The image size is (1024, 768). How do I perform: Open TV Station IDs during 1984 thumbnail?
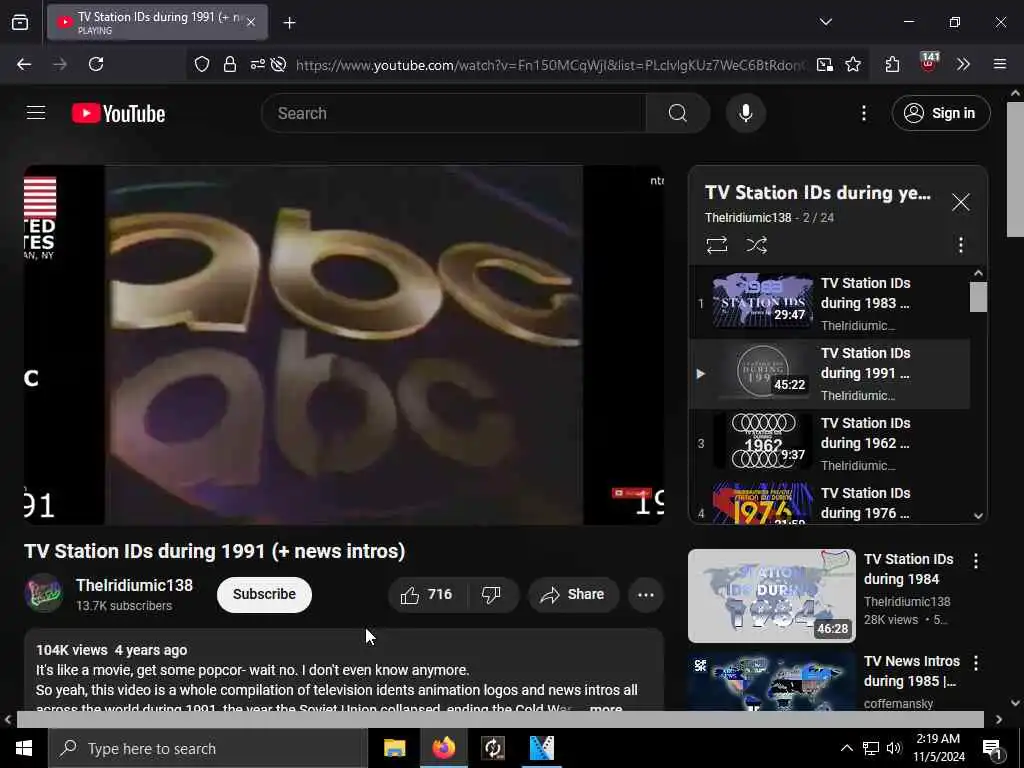click(x=771, y=595)
